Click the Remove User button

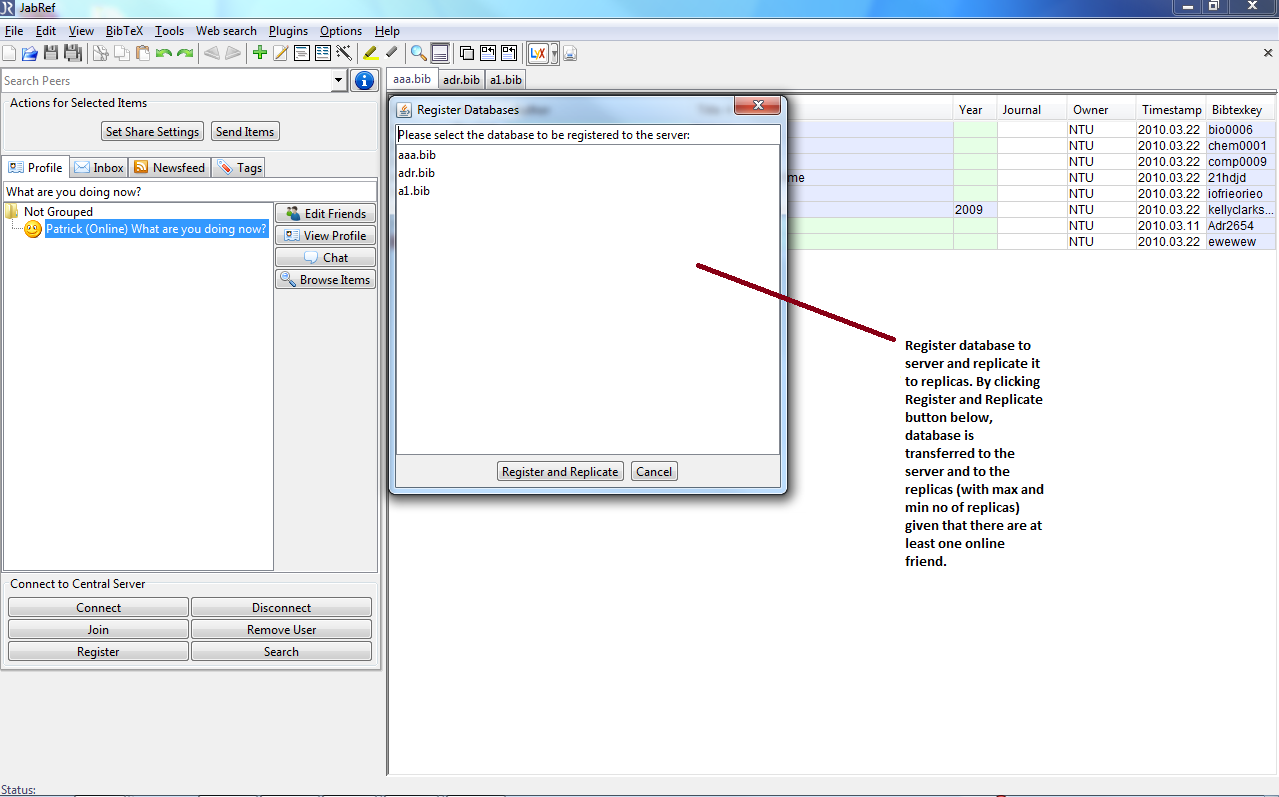pyautogui.click(x=281, y=629)
